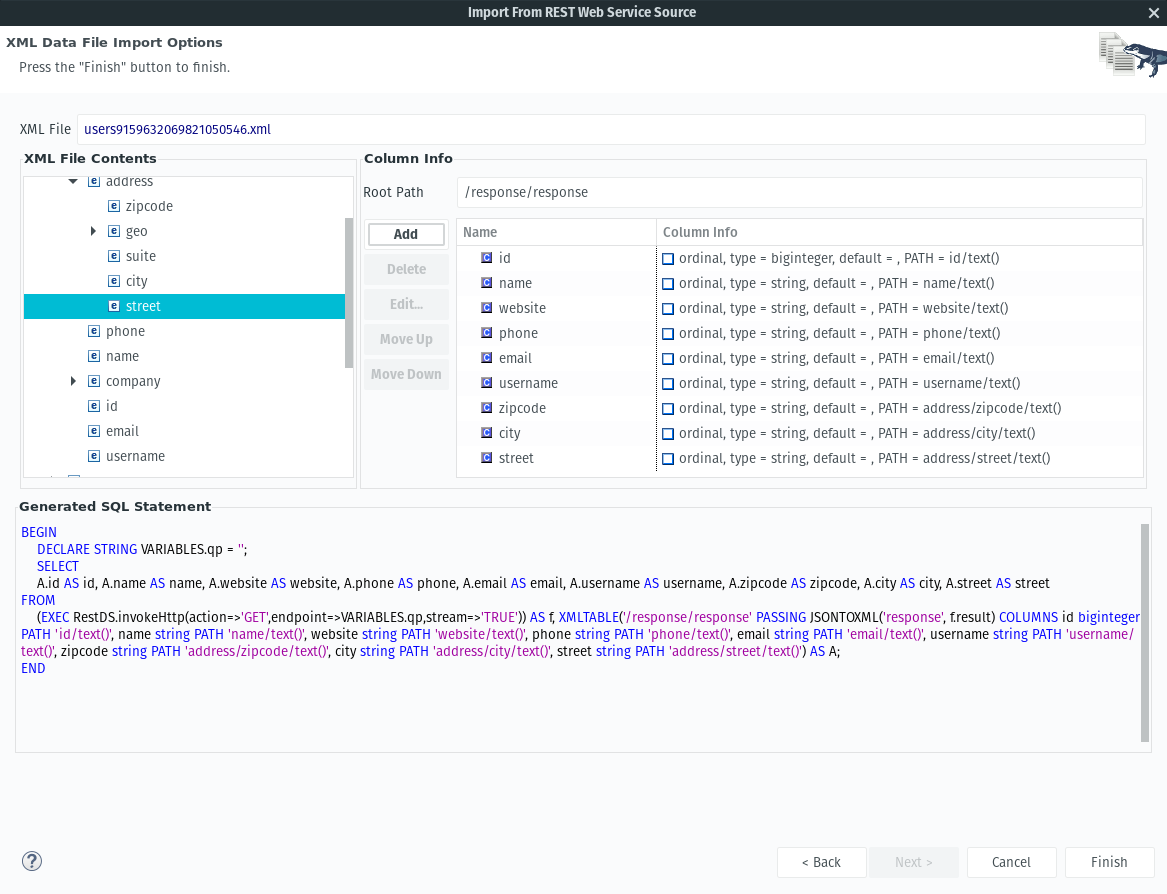Click the column icon for zipcode row
1167x894 pixels.
pyautogui.click(x=487, y=408)
